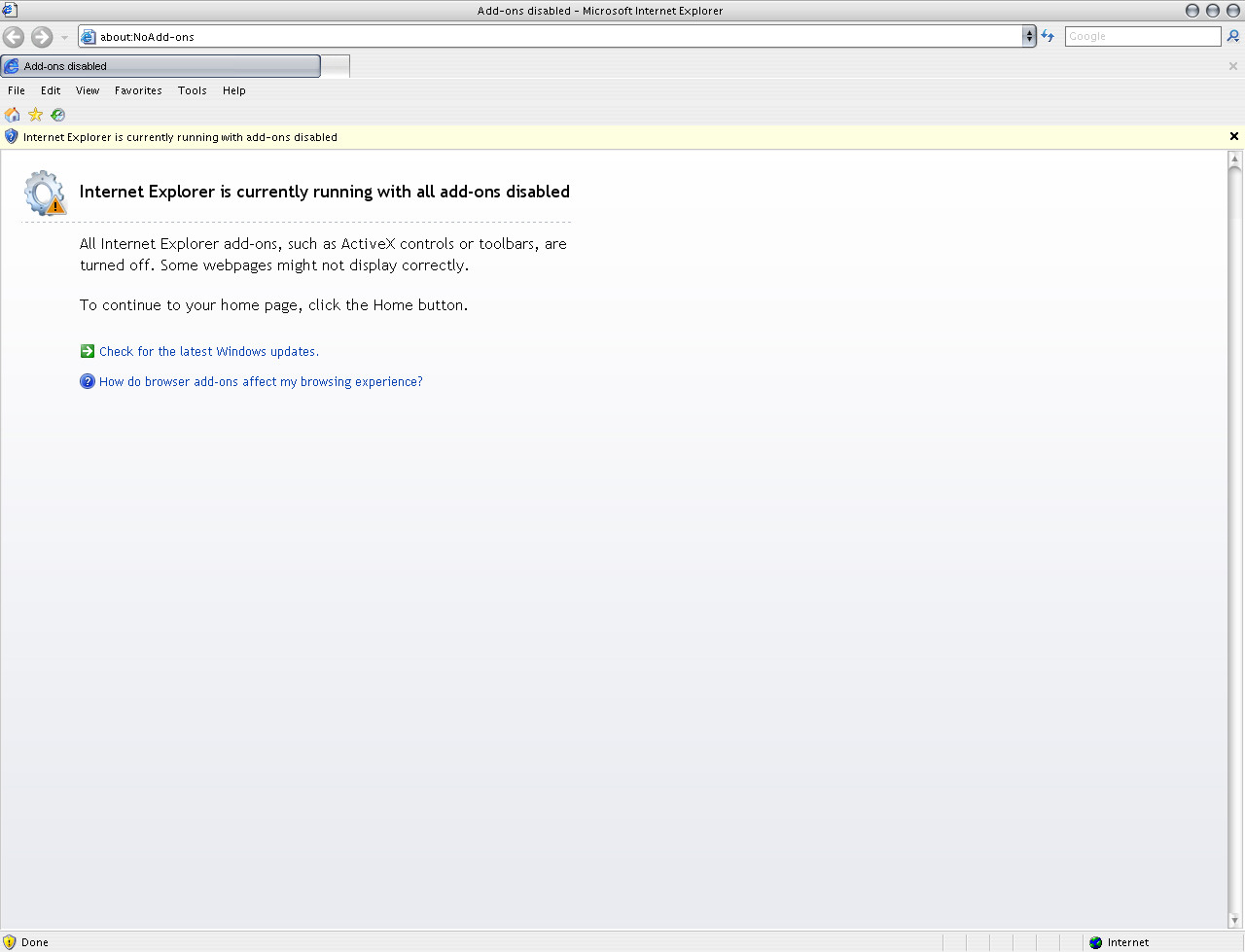1245x952 pixels.
Task: Follow the Check for the latest Windows updates link
Action: [209, 352]
